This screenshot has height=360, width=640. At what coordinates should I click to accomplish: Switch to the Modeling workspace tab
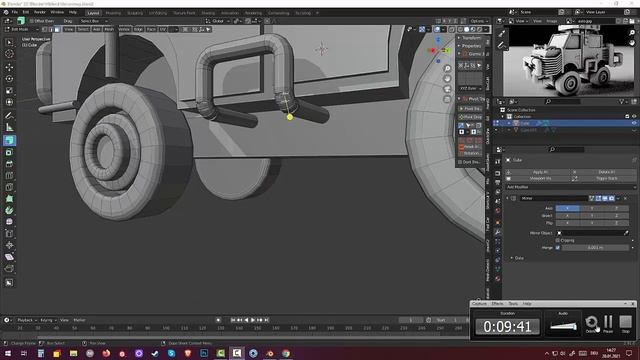[113, 13]
